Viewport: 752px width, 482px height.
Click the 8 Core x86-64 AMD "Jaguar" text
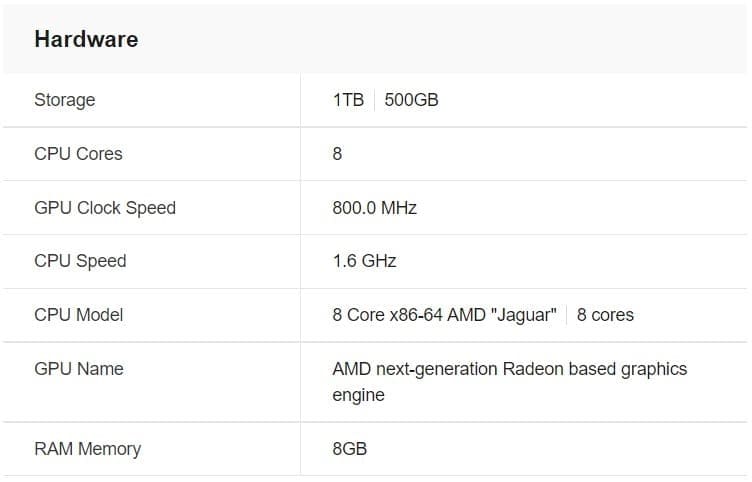pos(444,315)
